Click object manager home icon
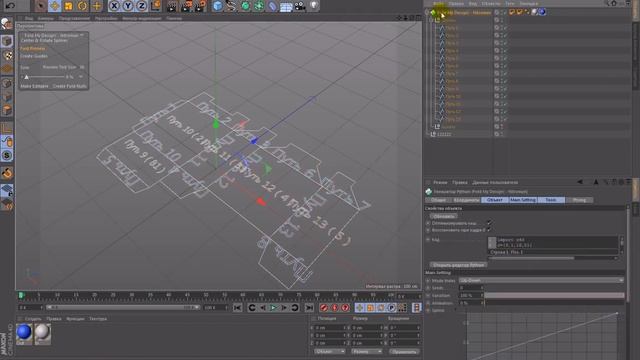 (x=613, y=3)
